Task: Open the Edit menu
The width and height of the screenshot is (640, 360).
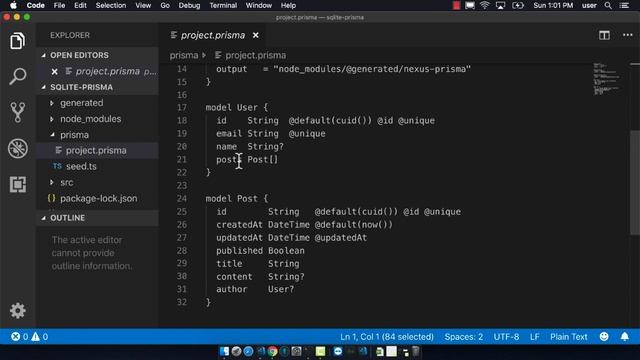Action: click(x=80, y=5)
